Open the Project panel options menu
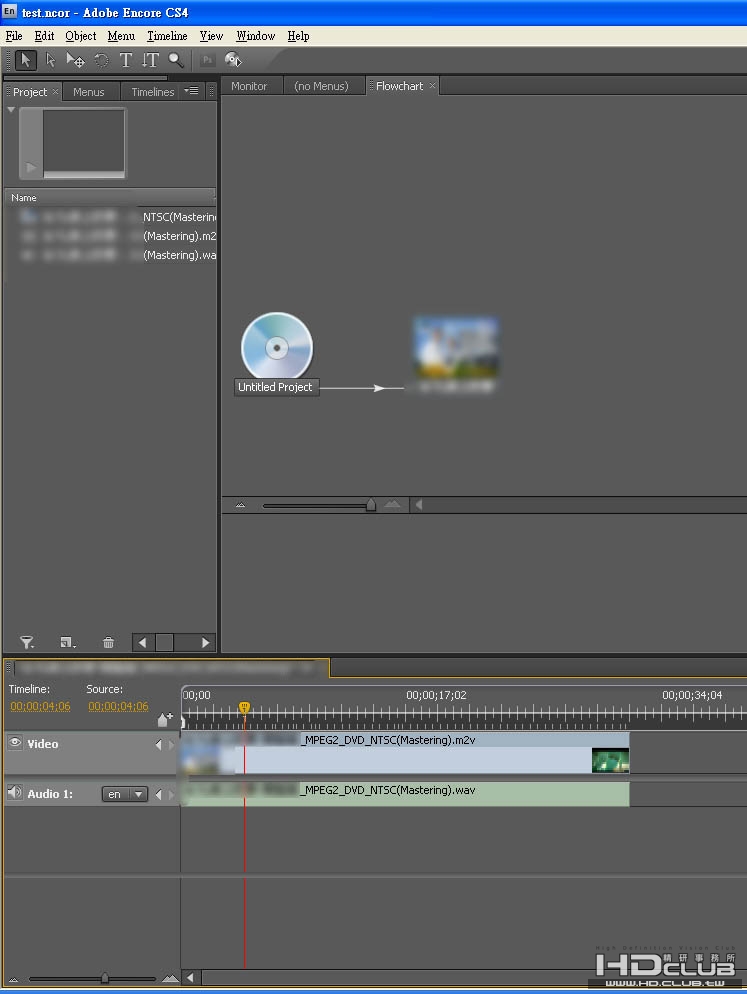 click(x=192, y=91)
